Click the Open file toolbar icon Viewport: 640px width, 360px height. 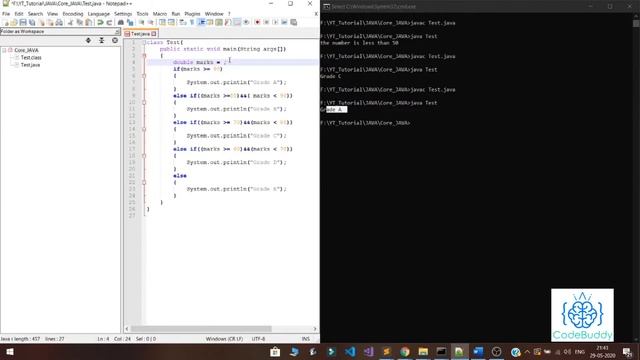[x=14, y=22]
